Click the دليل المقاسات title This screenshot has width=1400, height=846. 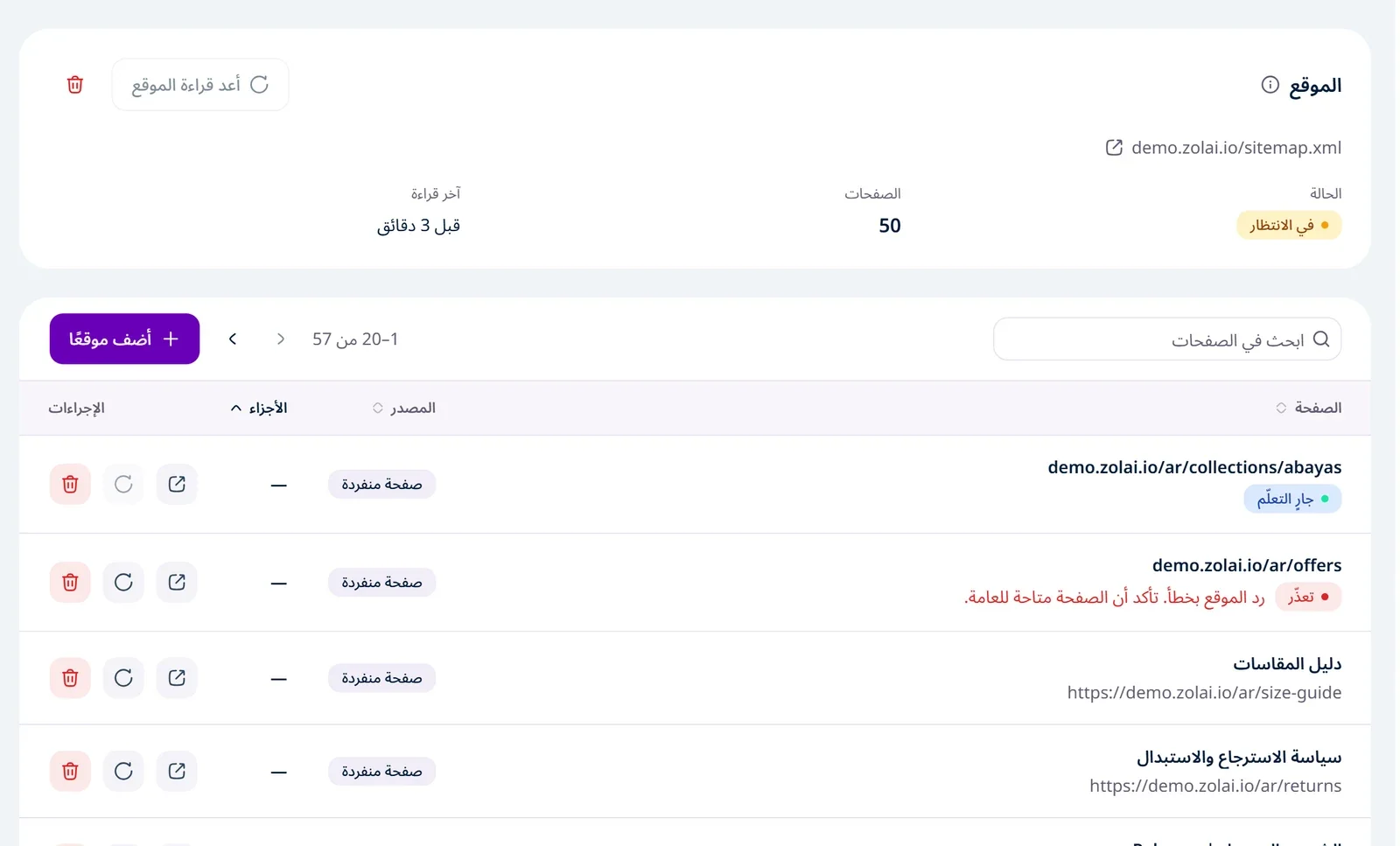pos(1287,663)
